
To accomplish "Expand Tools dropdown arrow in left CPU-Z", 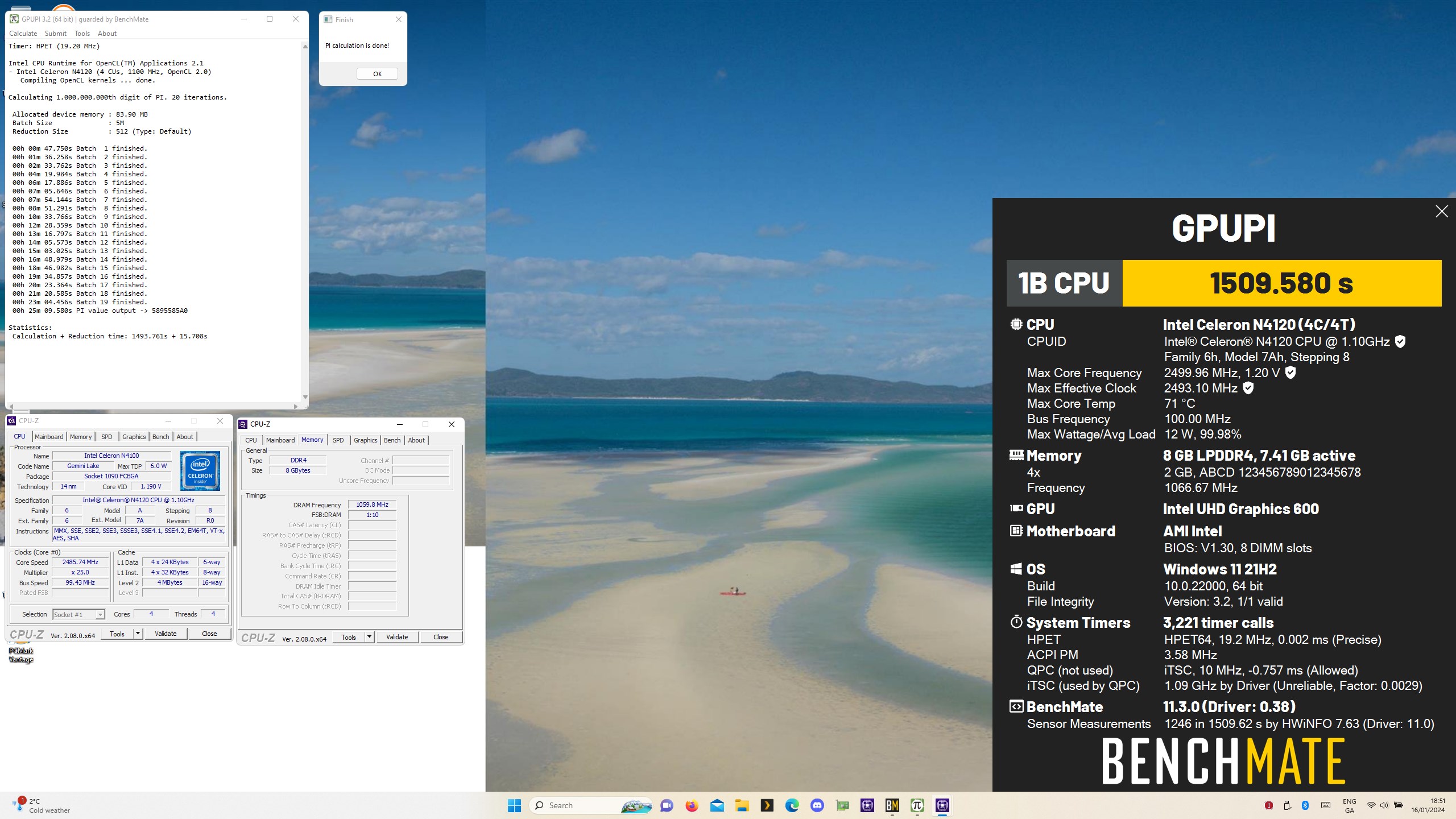I will (x=138, y=634).
